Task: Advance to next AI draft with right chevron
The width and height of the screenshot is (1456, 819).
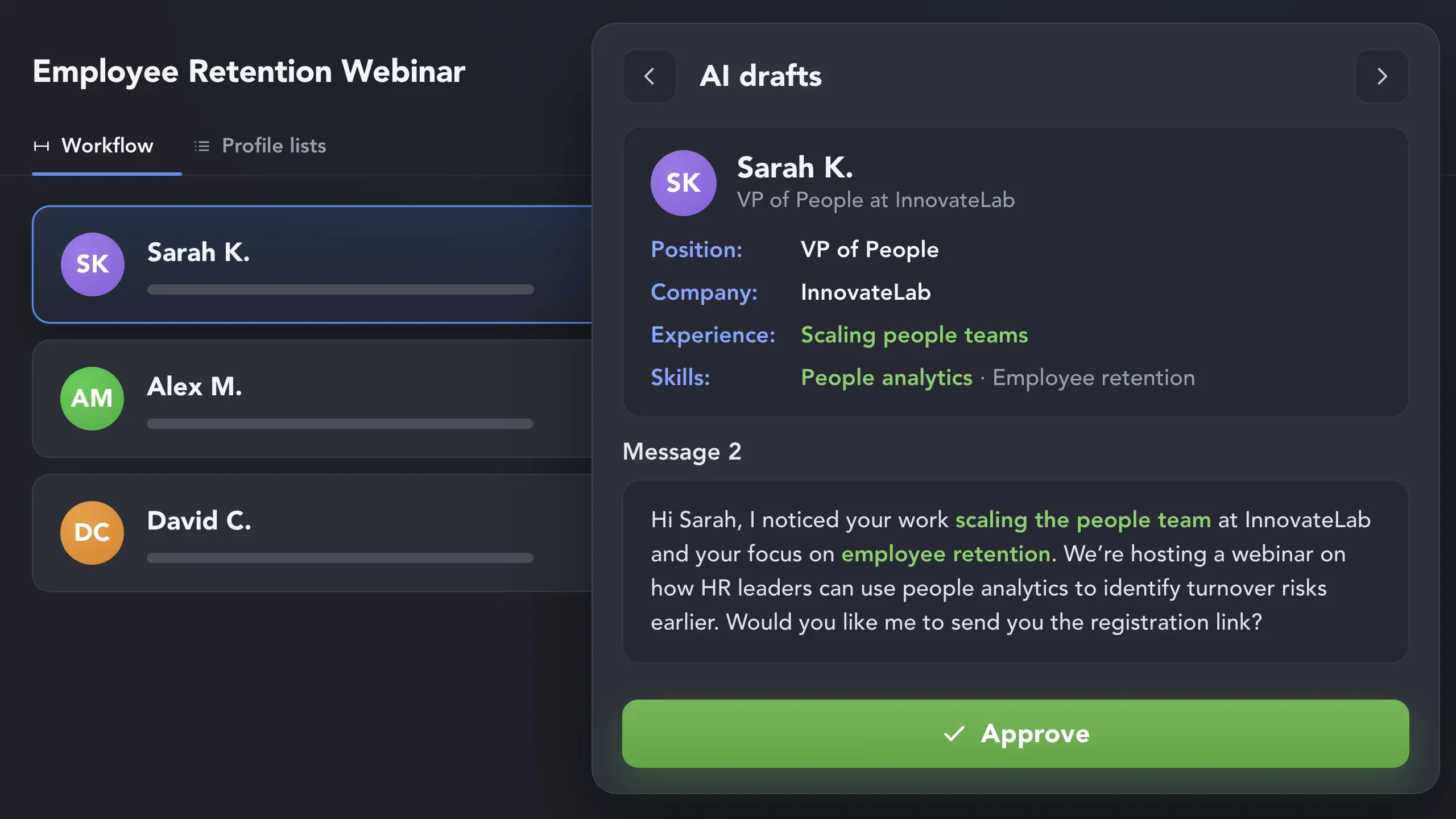Action: [1382, 76]
